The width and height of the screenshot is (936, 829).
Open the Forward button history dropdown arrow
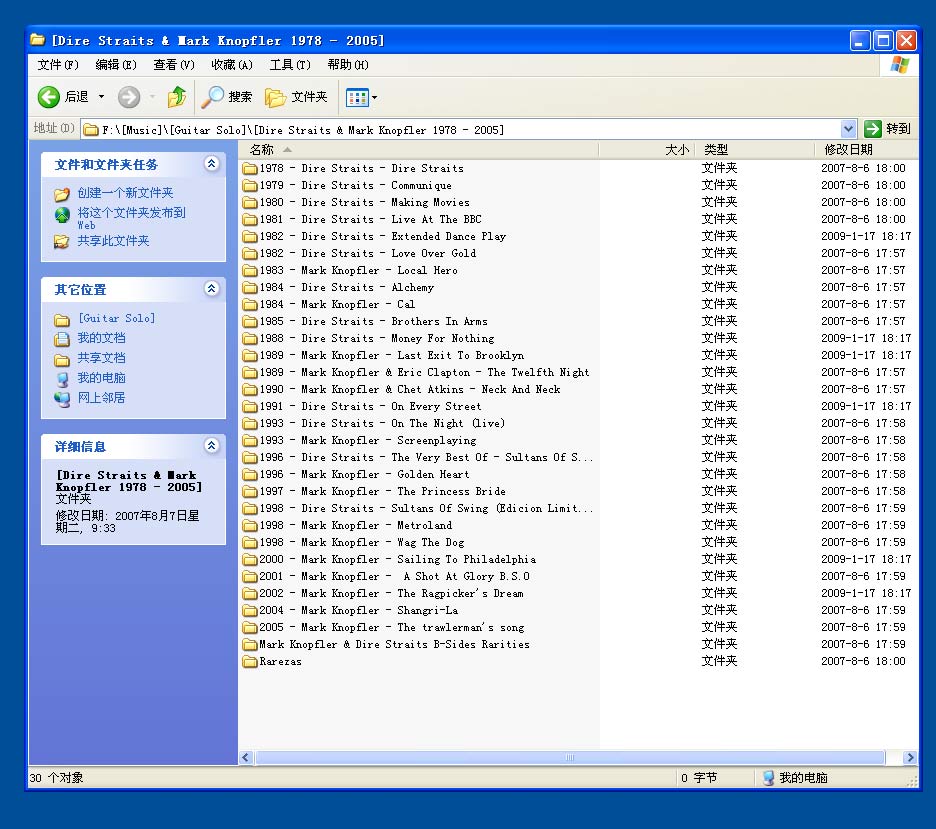click(152, 97)
